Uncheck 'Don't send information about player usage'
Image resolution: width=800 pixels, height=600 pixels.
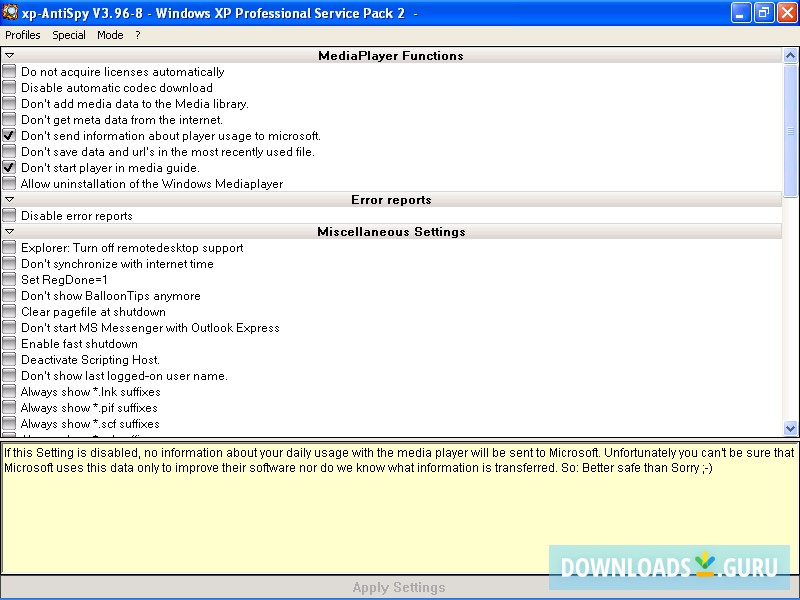click(9, 136)
